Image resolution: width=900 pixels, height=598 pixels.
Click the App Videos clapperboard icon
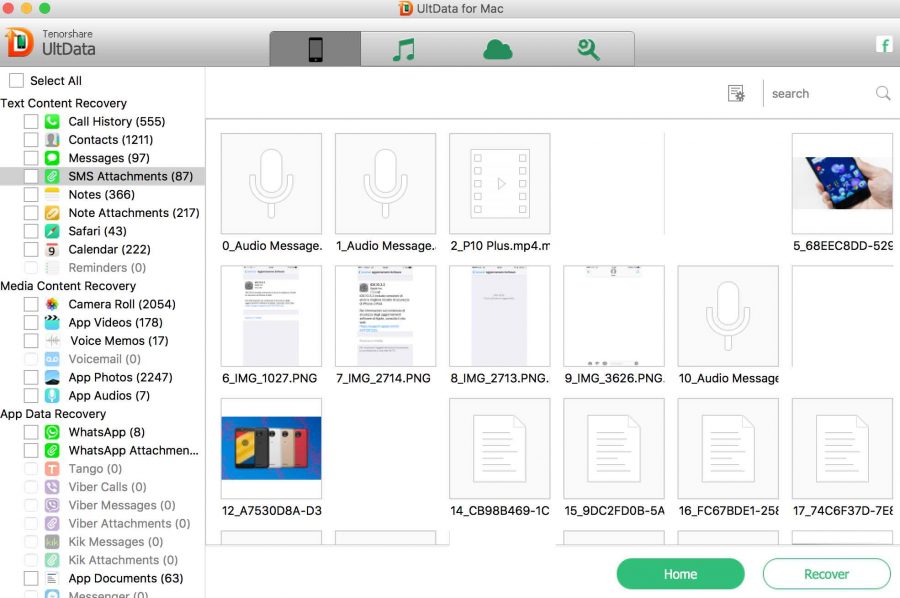[52, 323]
